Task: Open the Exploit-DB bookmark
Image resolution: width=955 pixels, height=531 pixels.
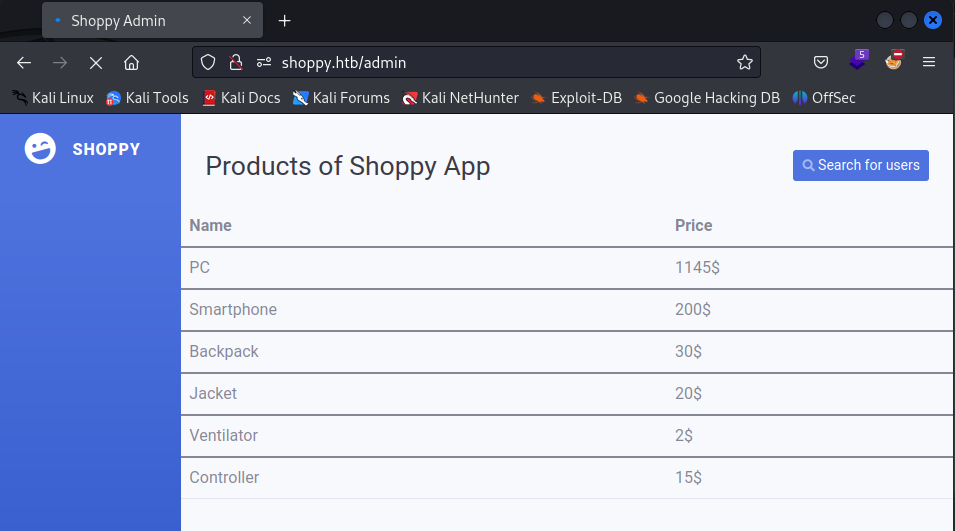Action: [576, 98]
